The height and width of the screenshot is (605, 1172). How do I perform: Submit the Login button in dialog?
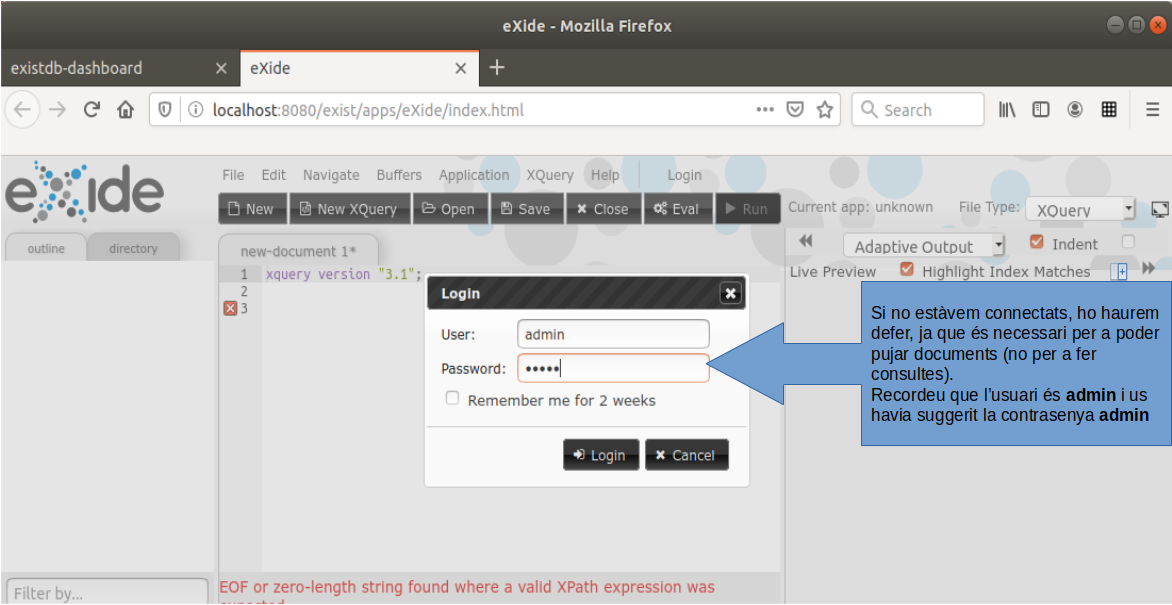coord(601,455)
